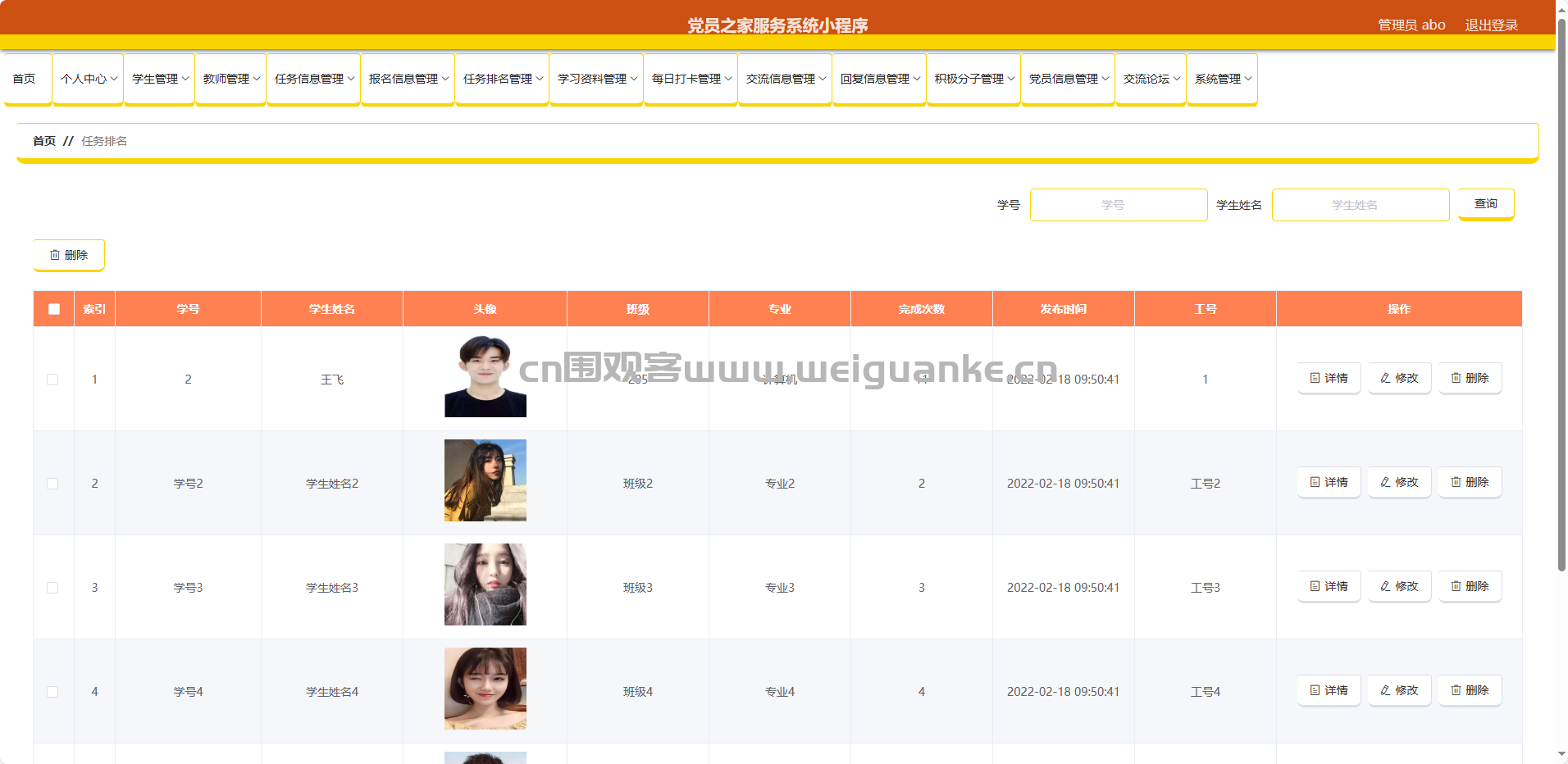Click the 学号3 table cell
The width and height of the screenshot is (1568, 764).
(x=189, y=588)
